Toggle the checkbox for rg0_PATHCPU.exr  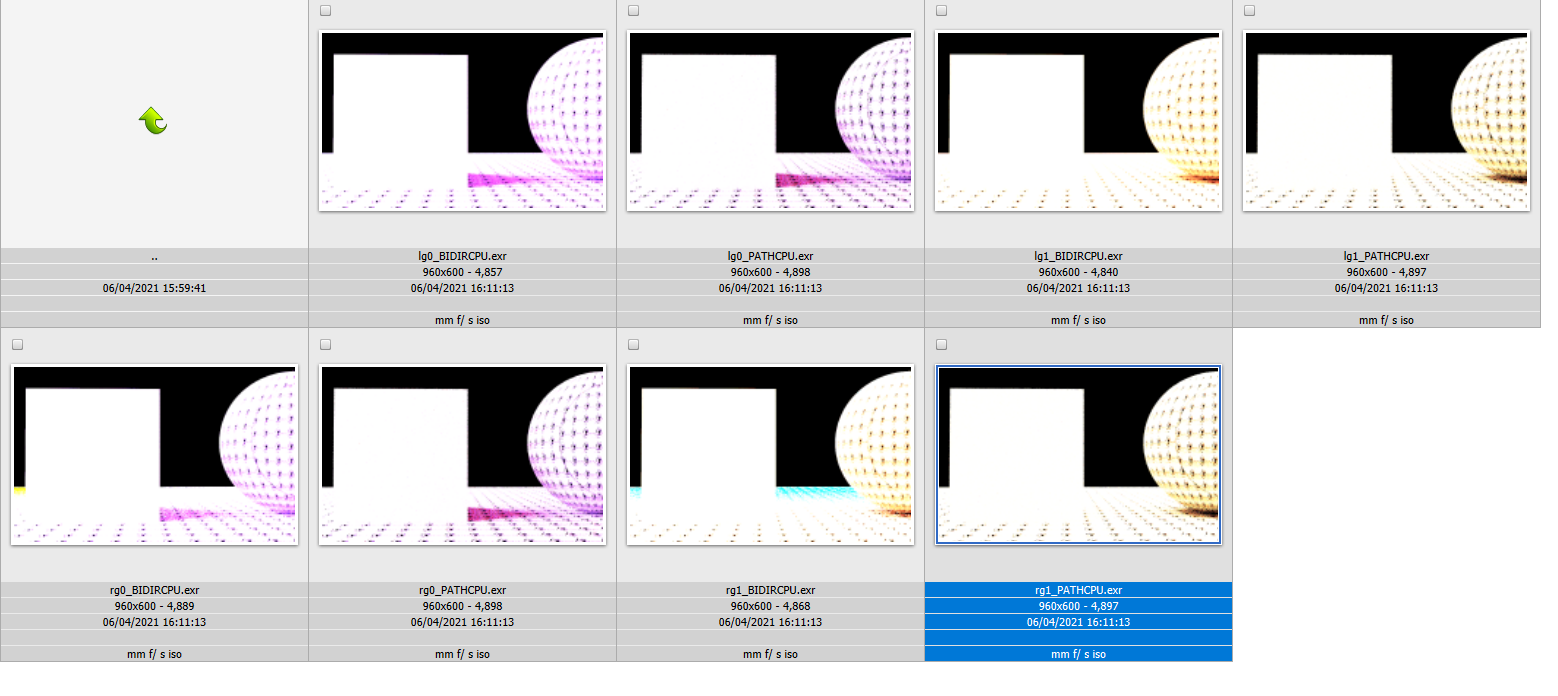coord(325,345)
